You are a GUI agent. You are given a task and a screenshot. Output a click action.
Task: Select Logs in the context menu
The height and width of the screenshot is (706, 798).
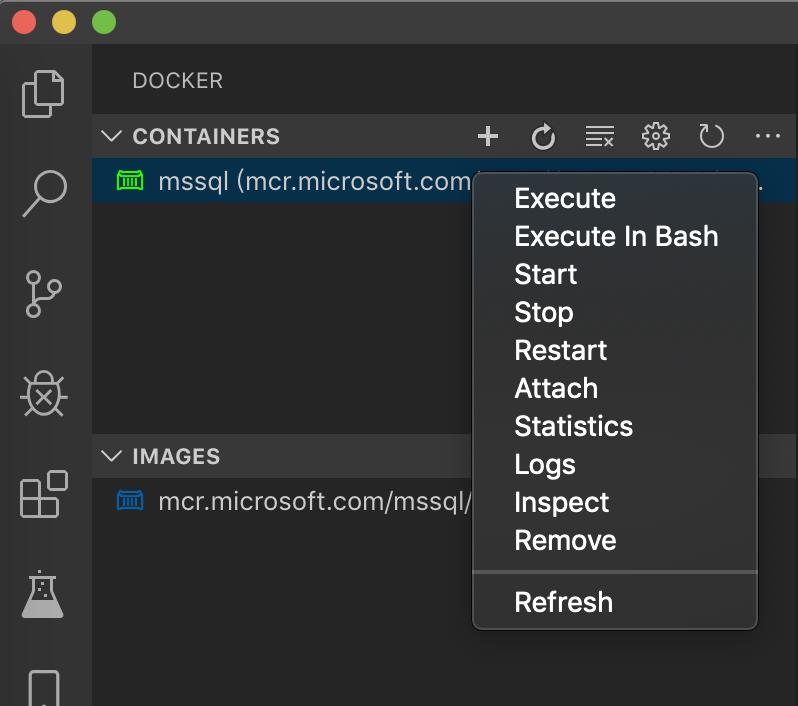(545, 464)
